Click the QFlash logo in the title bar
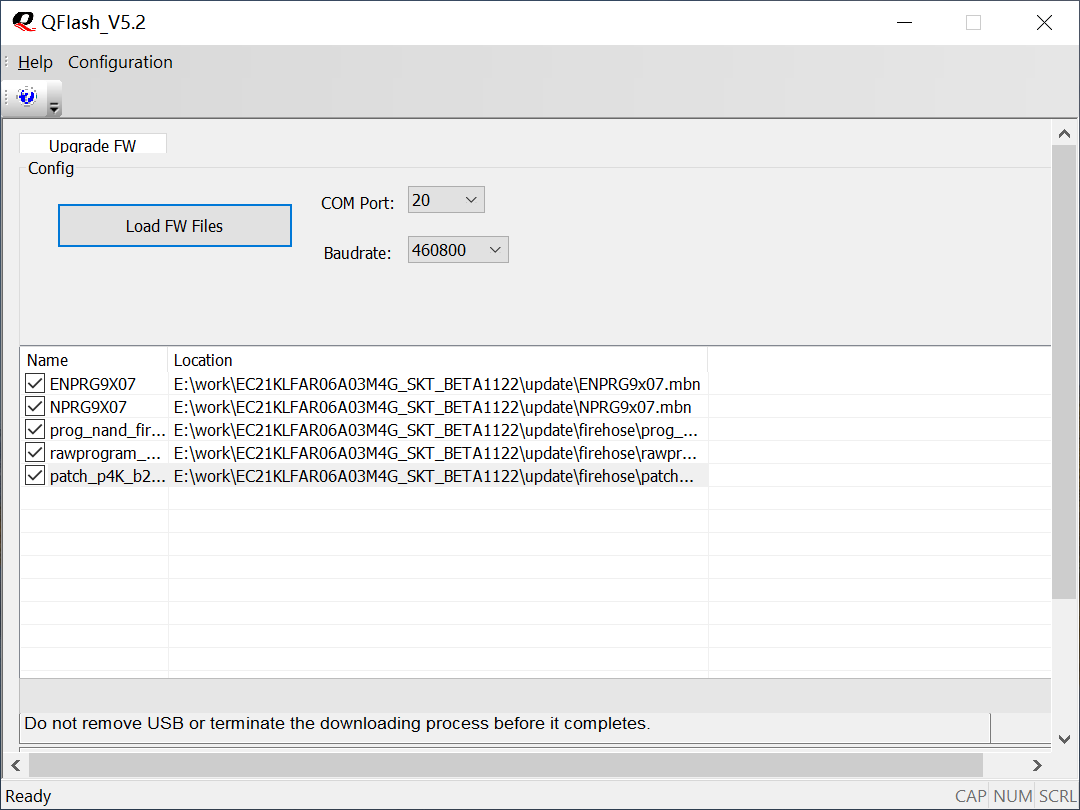The height and width of the screenshot is (810, 1080). tap(24, 22)
